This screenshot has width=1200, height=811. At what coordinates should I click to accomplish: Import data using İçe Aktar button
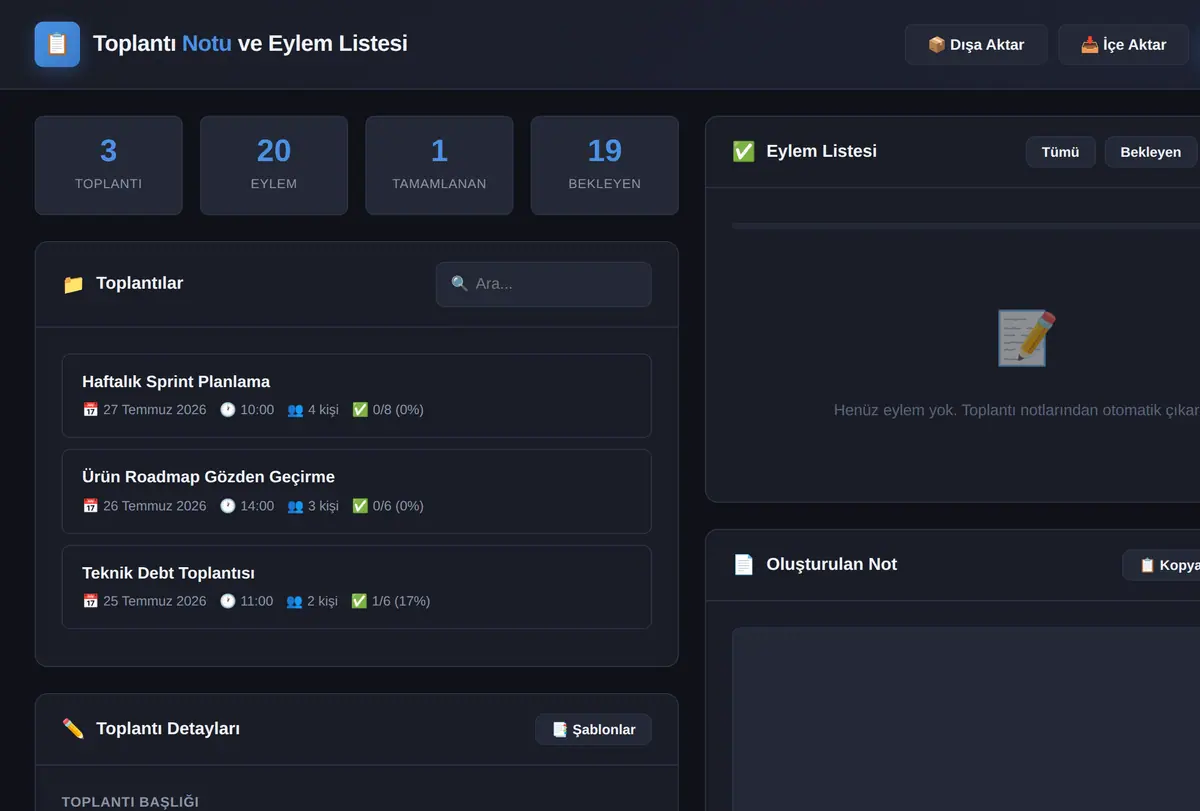1124,45
